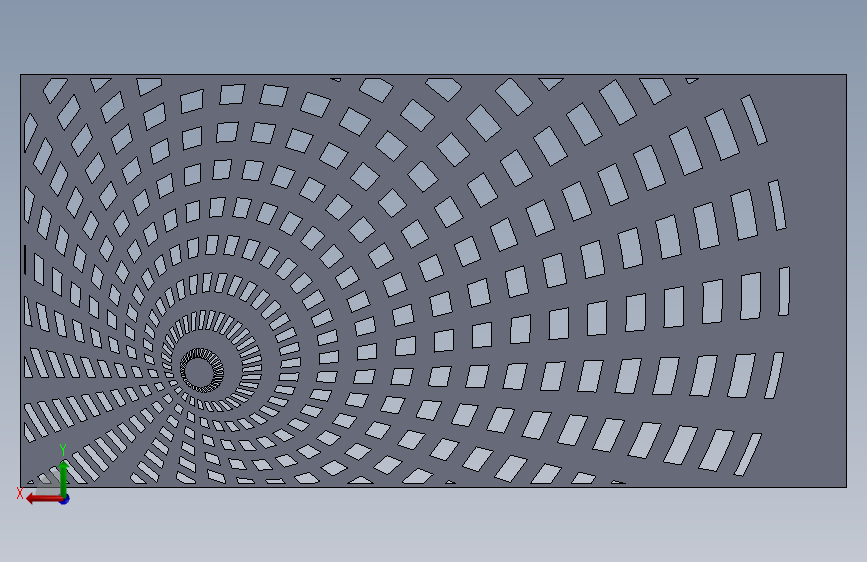Click the red 'X' label of the triad
This screenshot has height=562, width=867.
click(20, 493)
